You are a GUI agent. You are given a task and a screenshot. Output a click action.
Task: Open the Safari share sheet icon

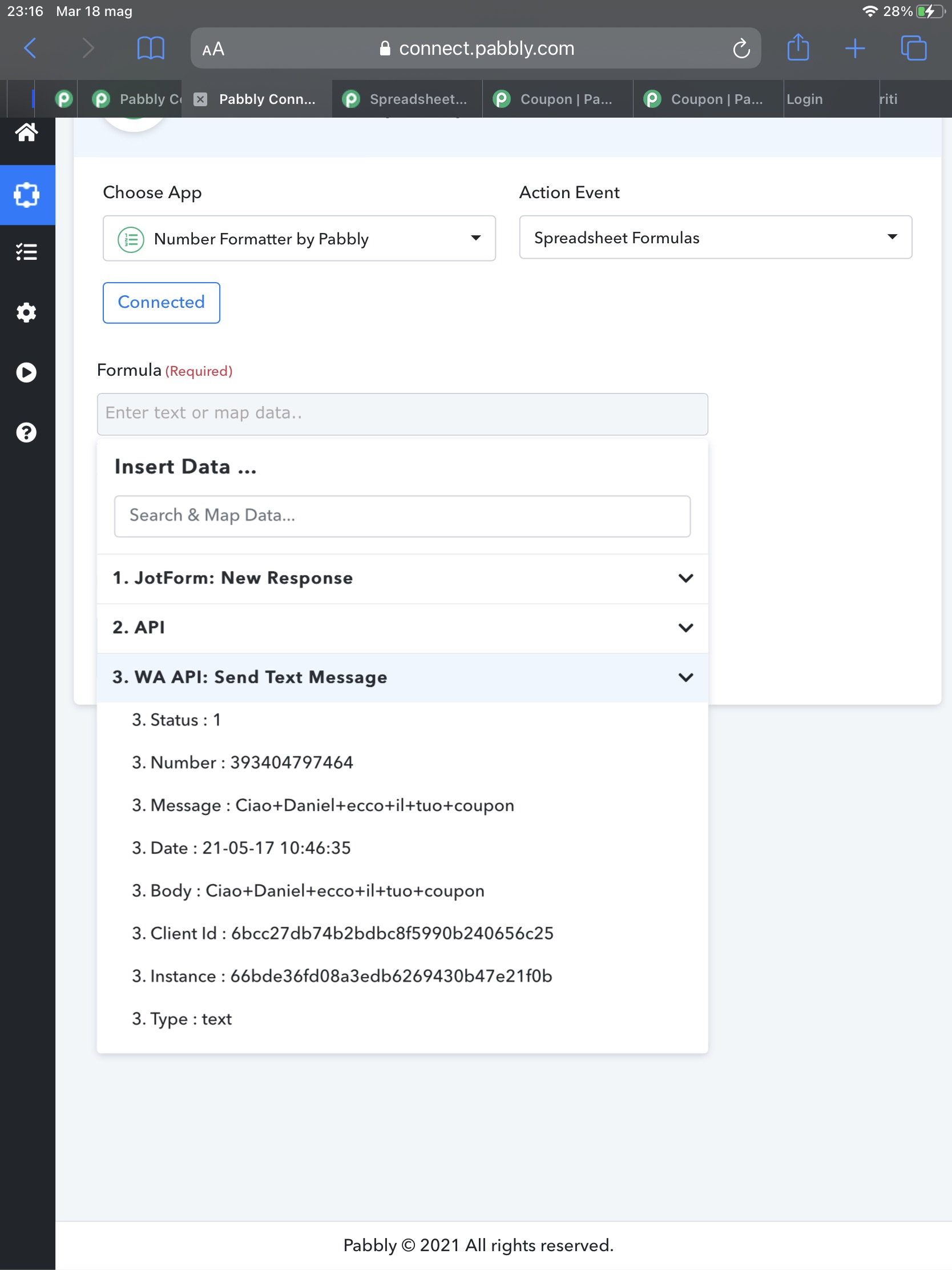(798, 47)
